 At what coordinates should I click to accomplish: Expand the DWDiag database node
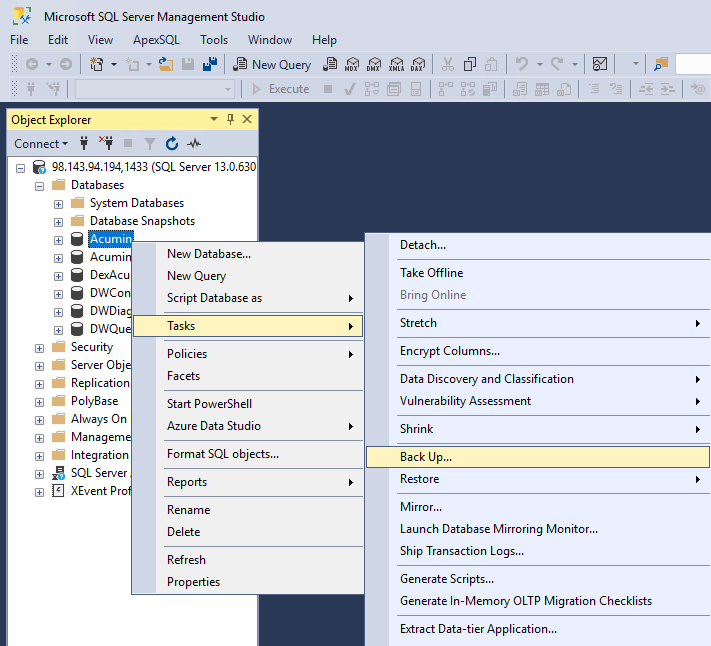pyautogui.click(x=58, y=312)
